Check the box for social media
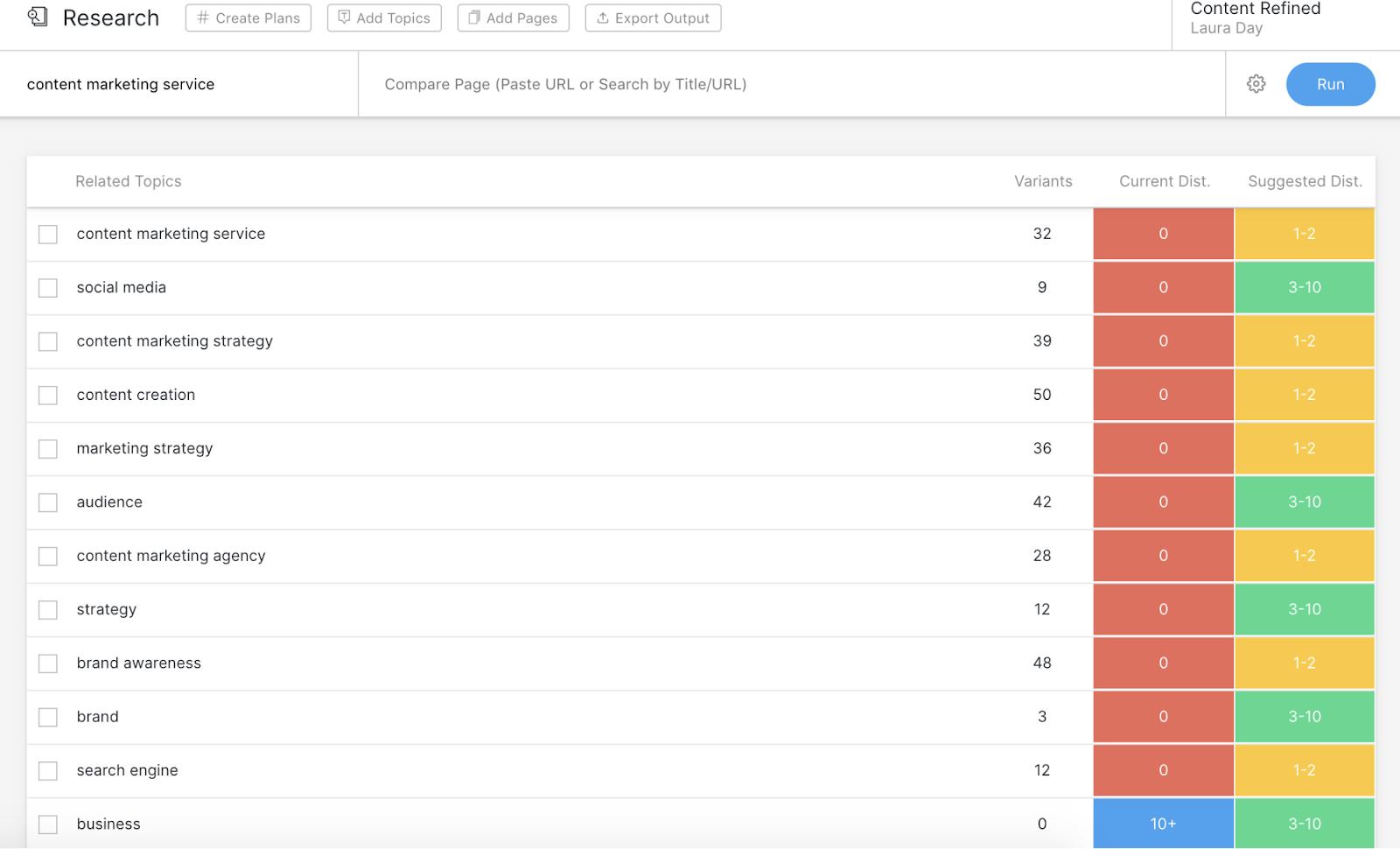This screenshot has width=1400, height=849. tap(48, 288)
